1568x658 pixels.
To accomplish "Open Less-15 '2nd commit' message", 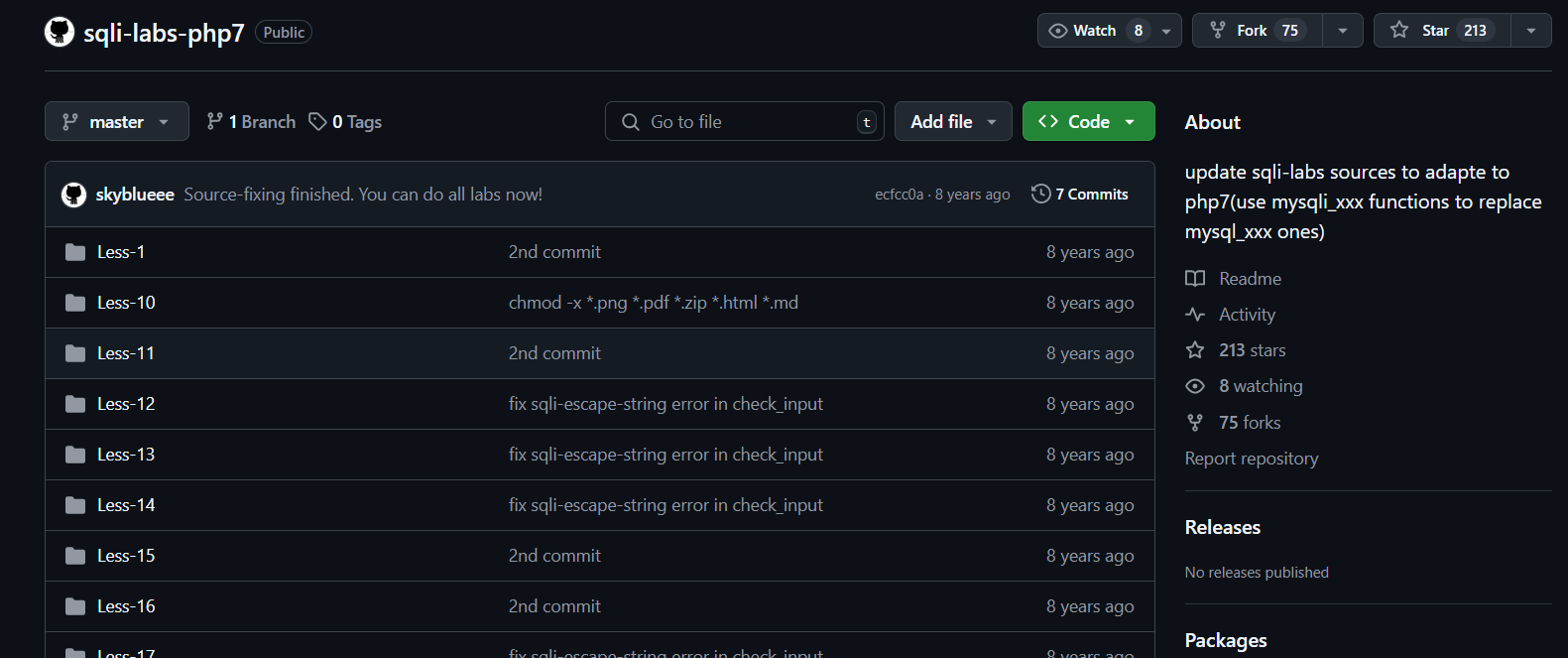I will [554, 556].
